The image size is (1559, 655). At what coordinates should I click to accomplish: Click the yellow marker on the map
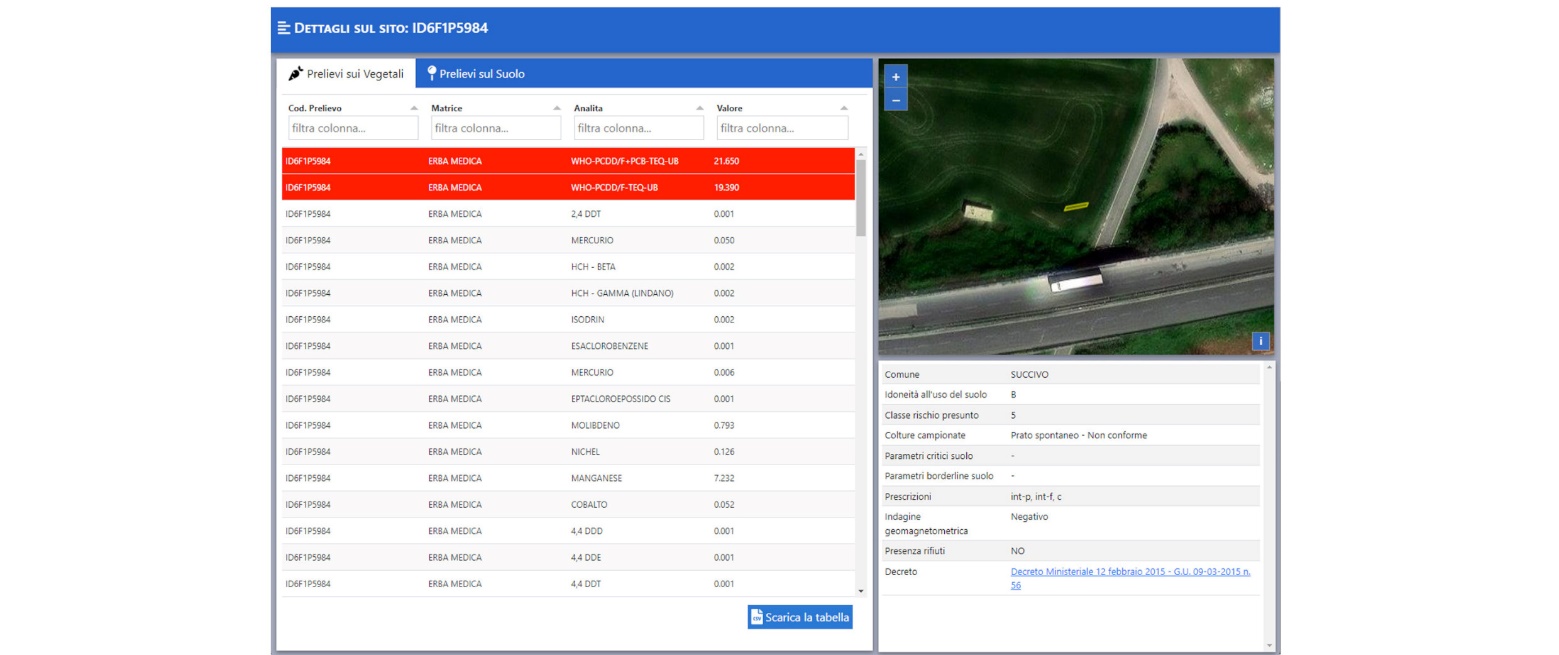coord(1076,206)
